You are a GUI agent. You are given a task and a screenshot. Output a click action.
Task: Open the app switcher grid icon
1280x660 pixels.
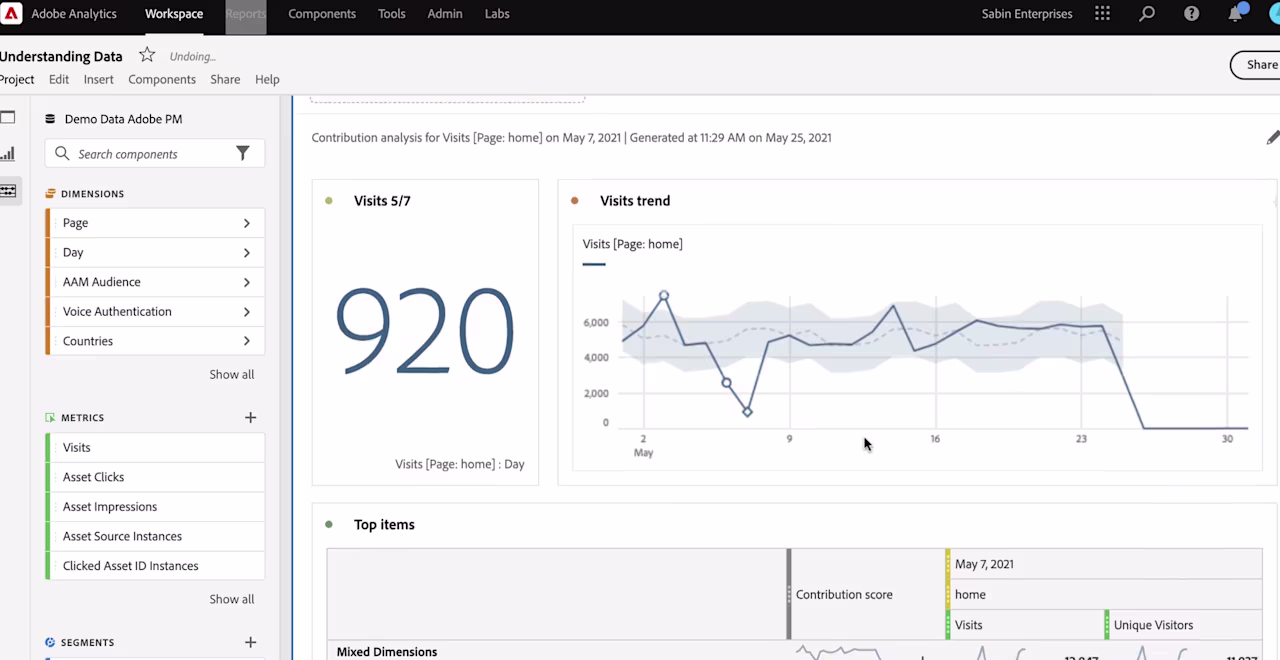click(1102, 14)
